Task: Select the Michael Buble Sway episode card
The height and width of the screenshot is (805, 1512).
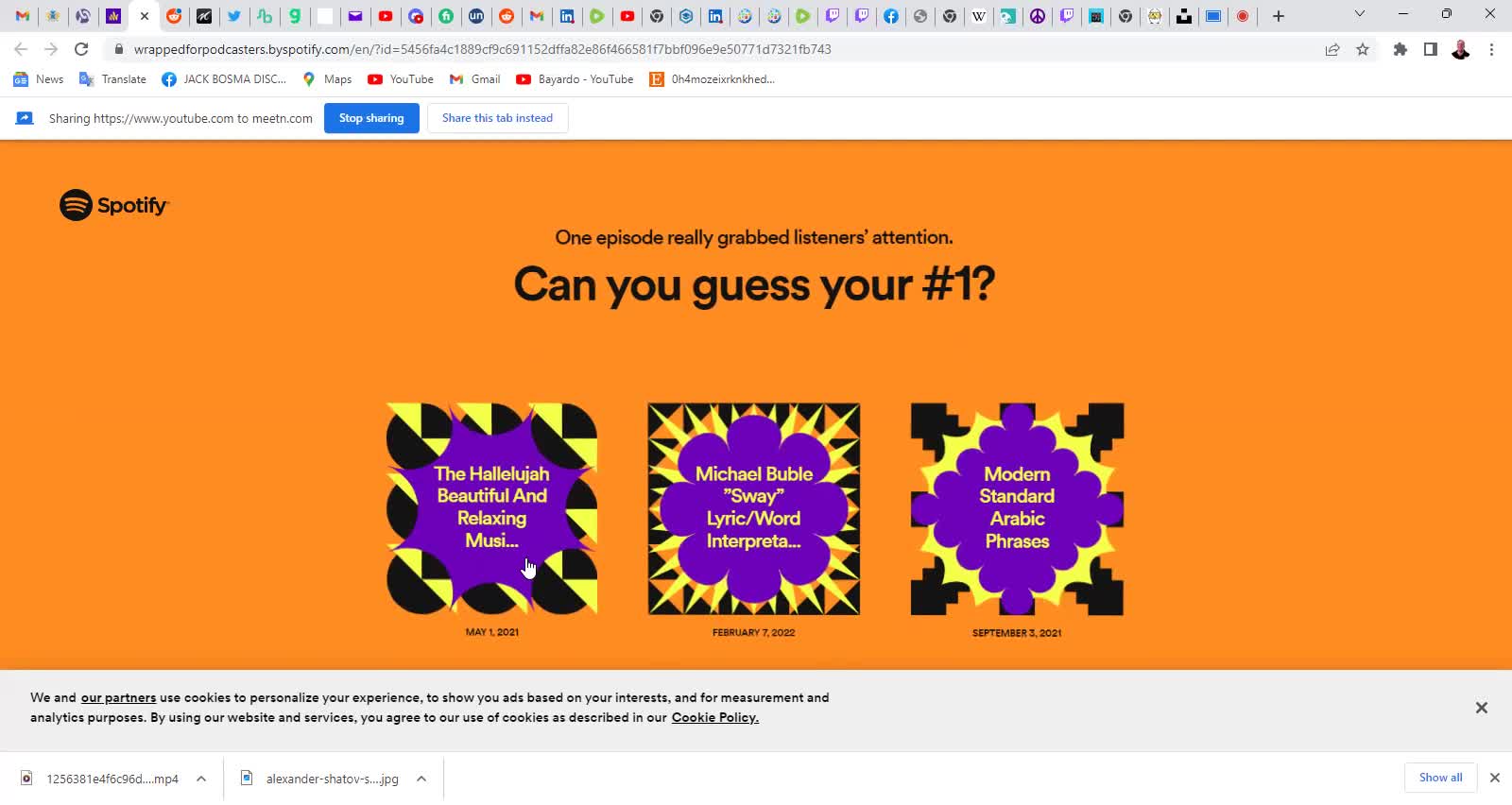Action: tap(754, 508)
